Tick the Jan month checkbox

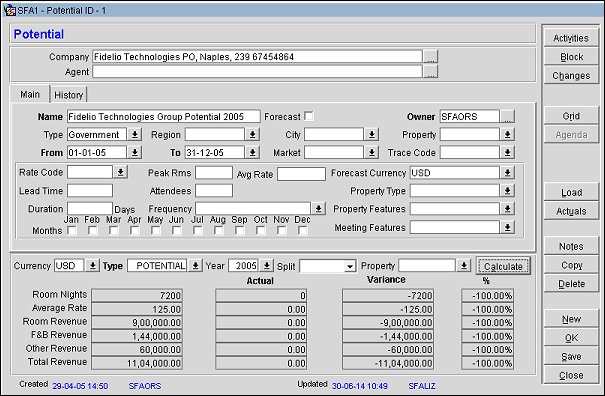point(71,230)
